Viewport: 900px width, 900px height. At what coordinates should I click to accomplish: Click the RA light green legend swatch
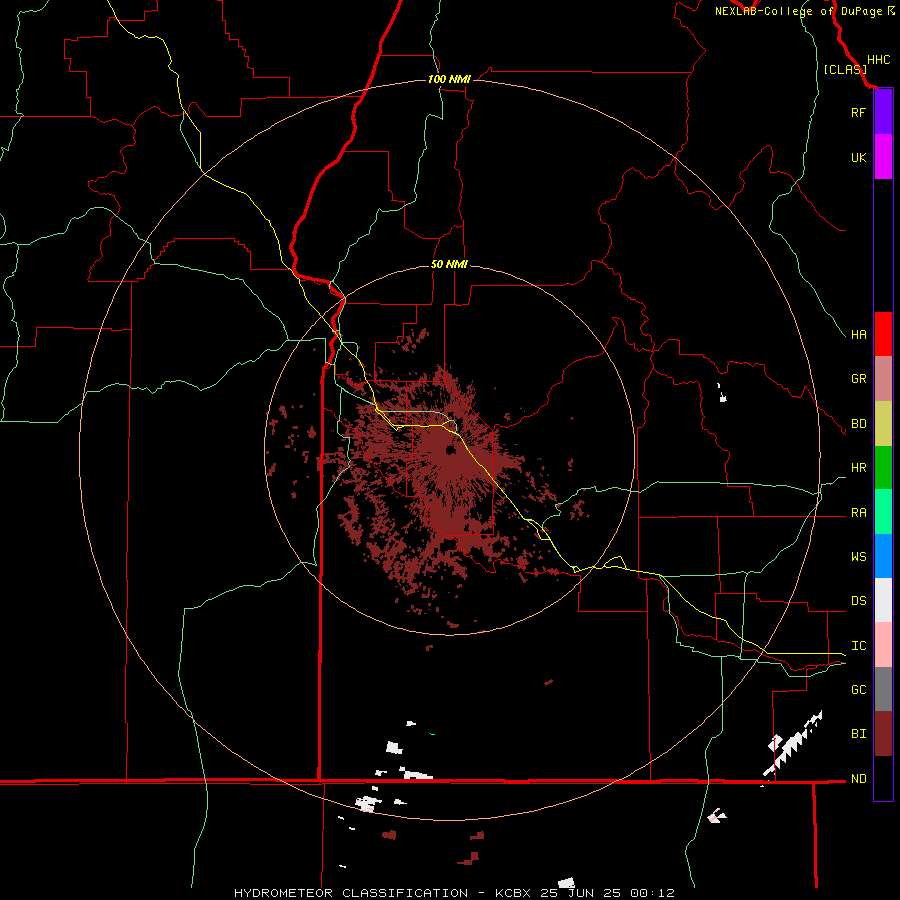coord(883,512)
